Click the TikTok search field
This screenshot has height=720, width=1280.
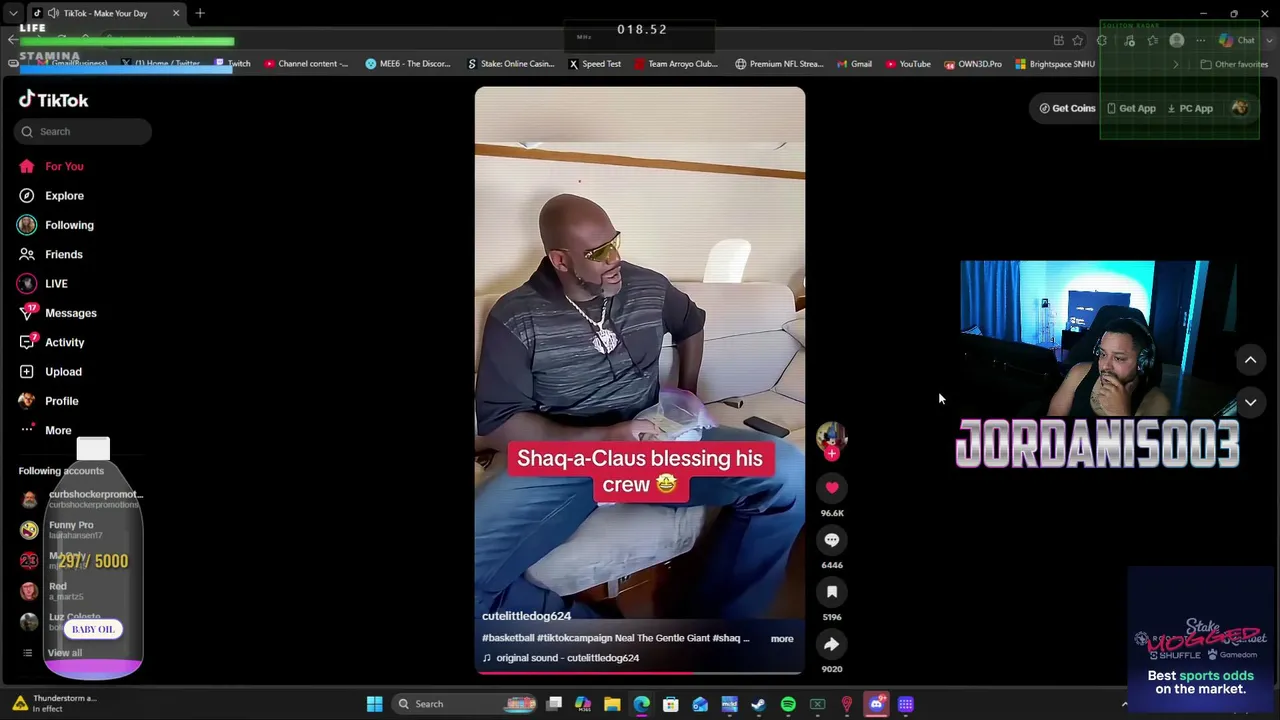[83, 131]
